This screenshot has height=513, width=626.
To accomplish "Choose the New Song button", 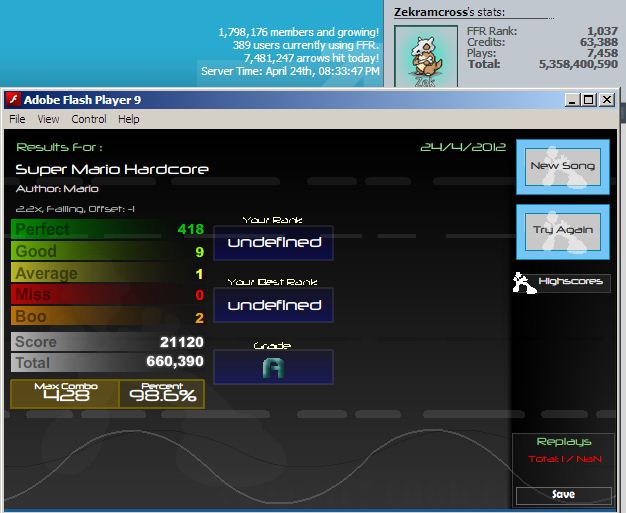I will point(563,167).
